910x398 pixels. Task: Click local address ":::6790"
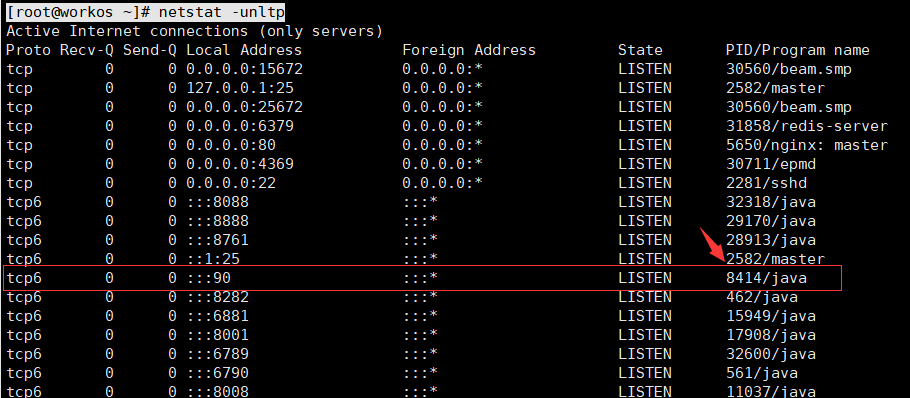pyautogui.click(x=218, y=373)
